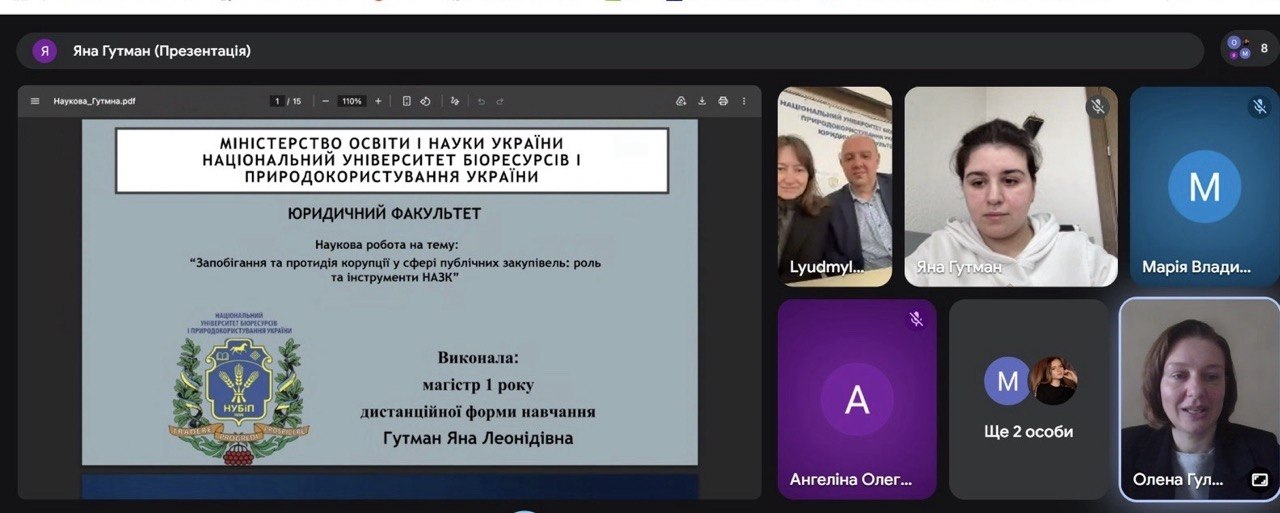The height and width of the screenshot is (513, 1280).
Task: Select Марія Влади... participant tile
Action: pyautogui.click(x=1205, y=187)
